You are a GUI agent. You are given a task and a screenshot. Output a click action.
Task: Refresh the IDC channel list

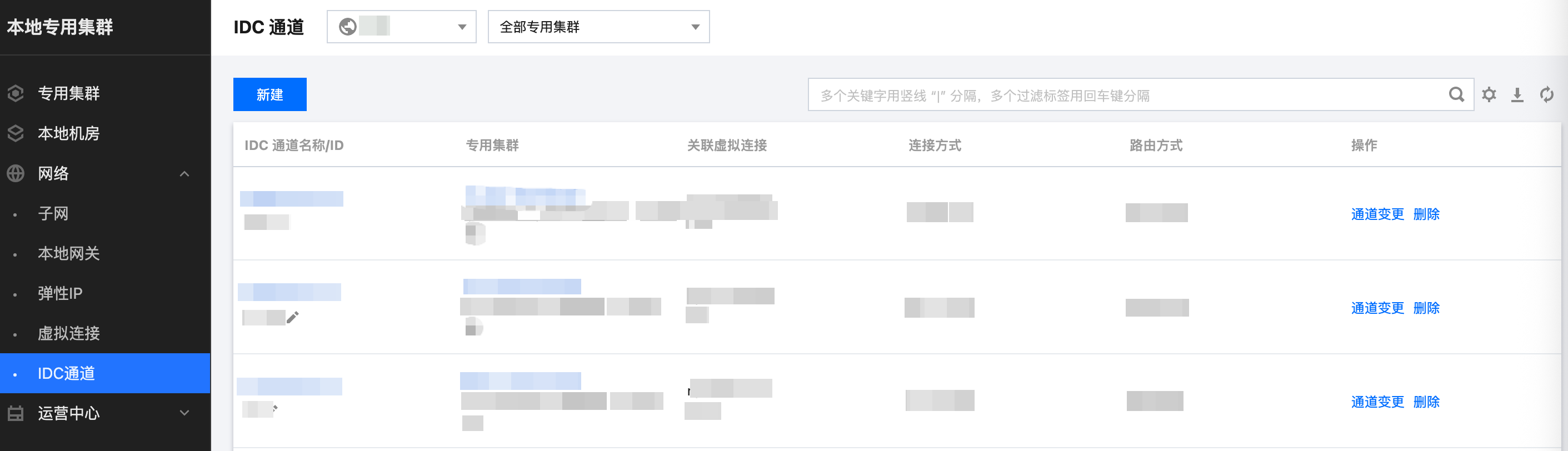(1547, 94)
